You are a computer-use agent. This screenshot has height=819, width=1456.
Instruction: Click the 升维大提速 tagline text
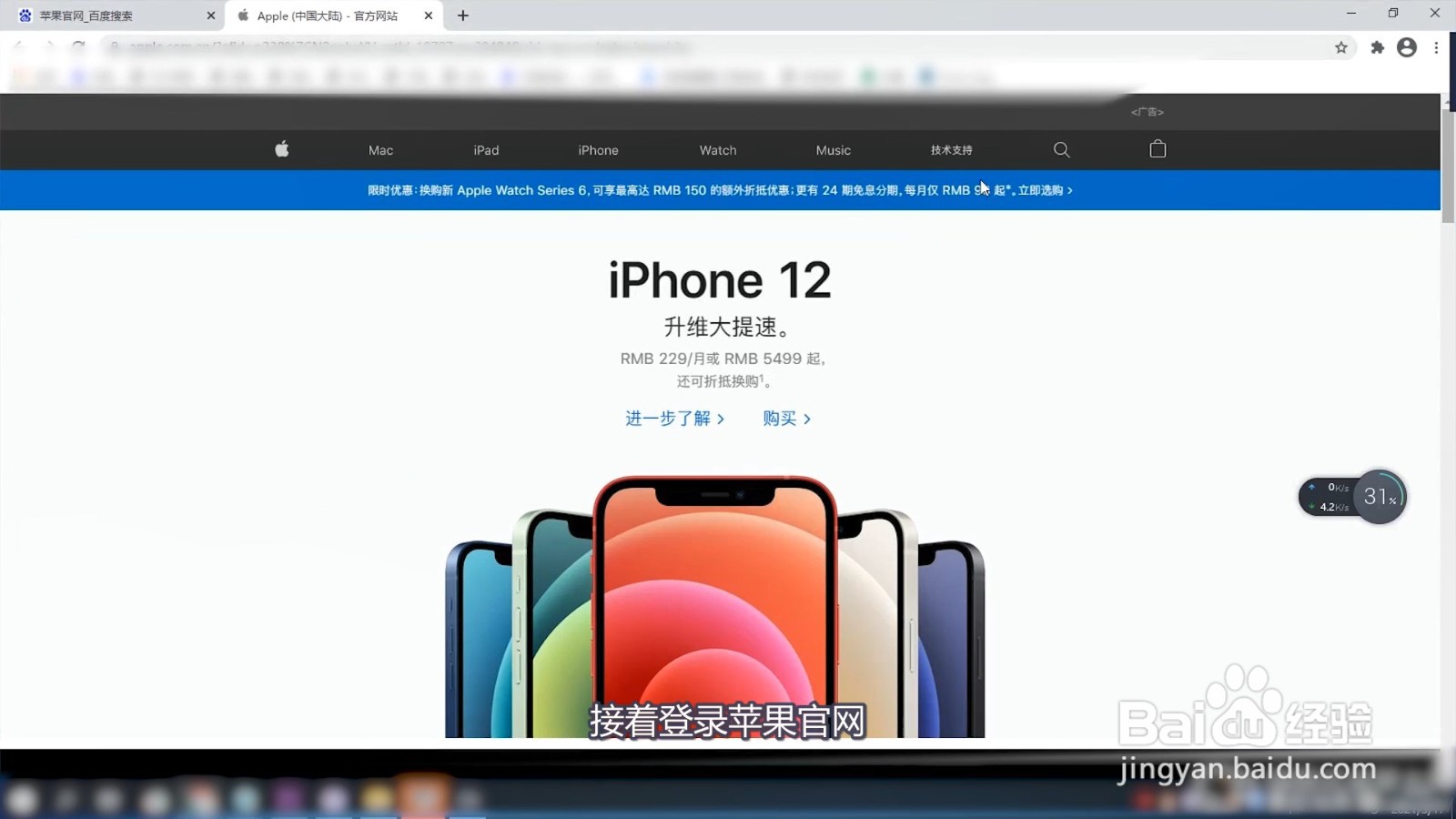727,327
